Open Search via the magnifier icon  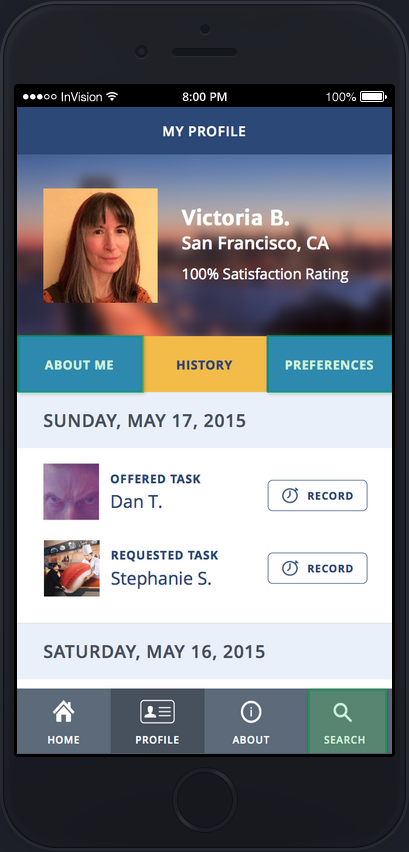(x=343, y=712)
